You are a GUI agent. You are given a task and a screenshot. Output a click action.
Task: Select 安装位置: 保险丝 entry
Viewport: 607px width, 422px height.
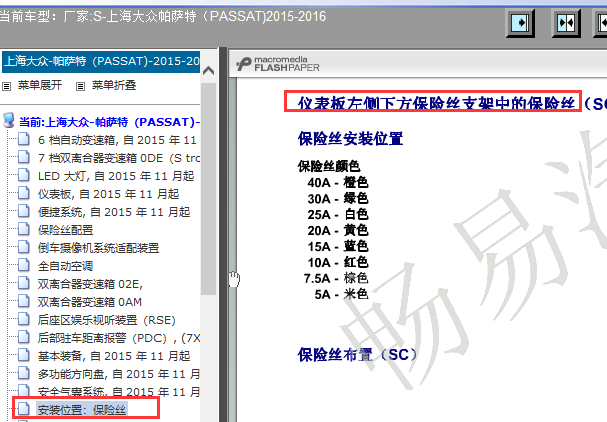(x=82, y=410)
